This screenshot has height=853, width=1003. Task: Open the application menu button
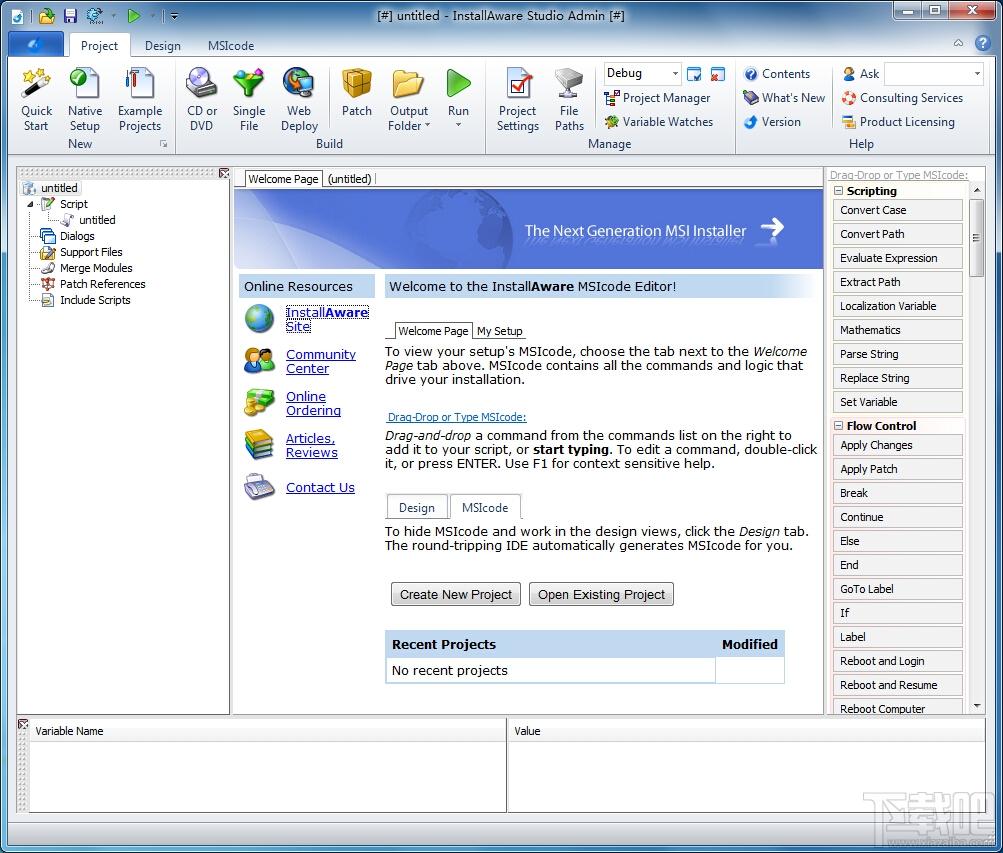point(35,44)
